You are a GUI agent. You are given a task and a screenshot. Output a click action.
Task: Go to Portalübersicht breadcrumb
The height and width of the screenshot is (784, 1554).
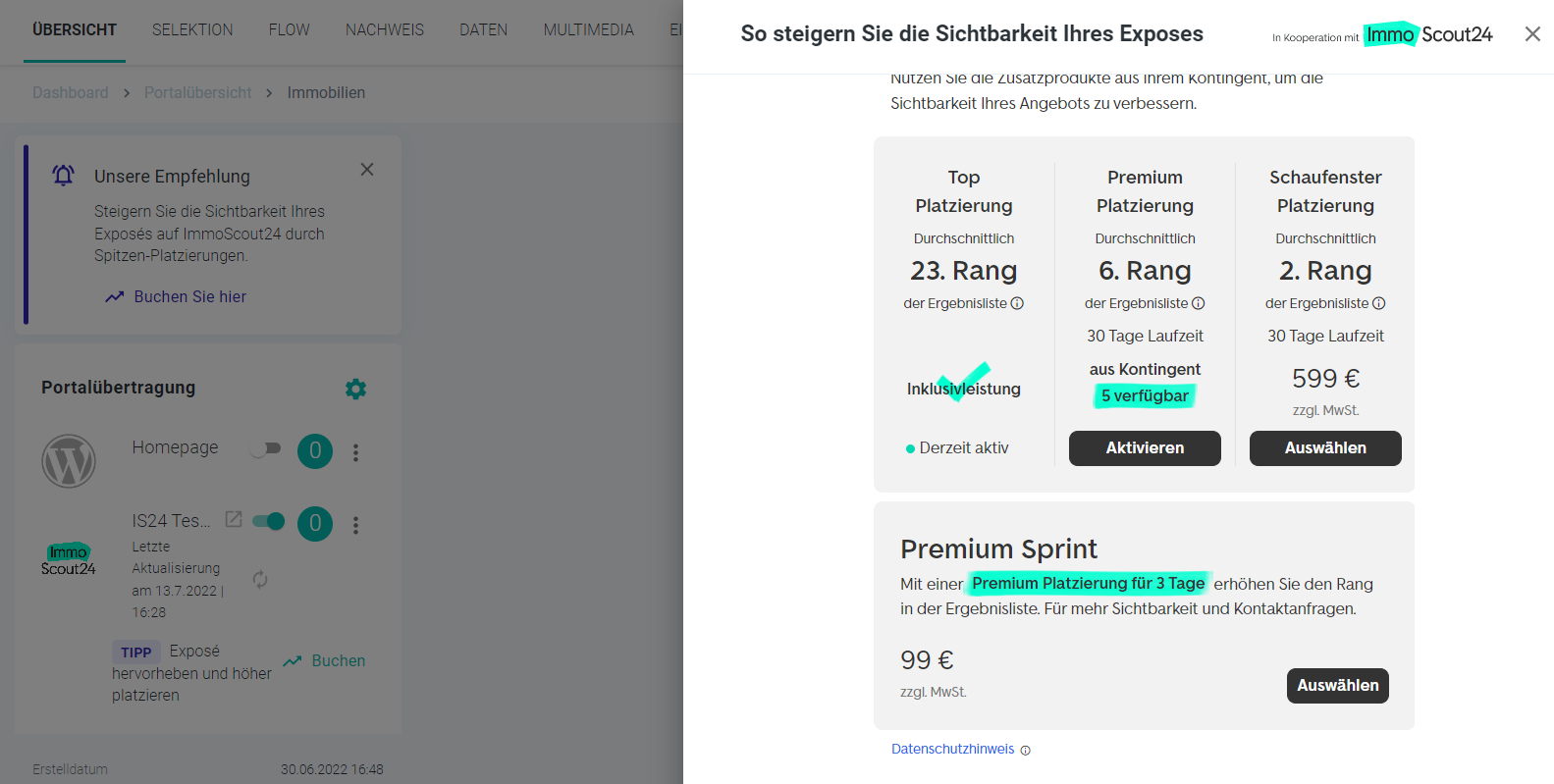[197, 92]
